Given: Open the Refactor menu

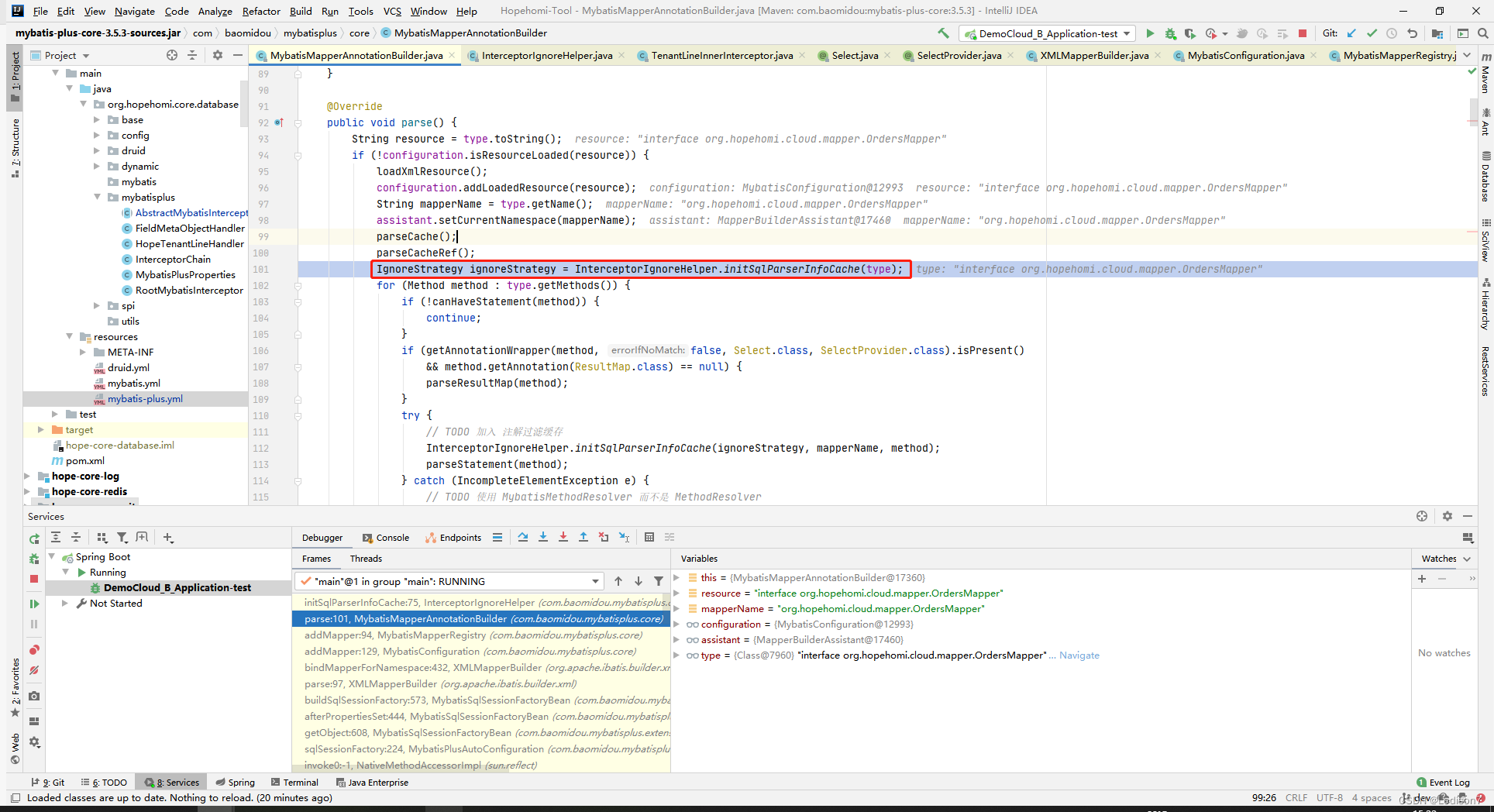Looking at the screenshot, I should pos(261,11).
